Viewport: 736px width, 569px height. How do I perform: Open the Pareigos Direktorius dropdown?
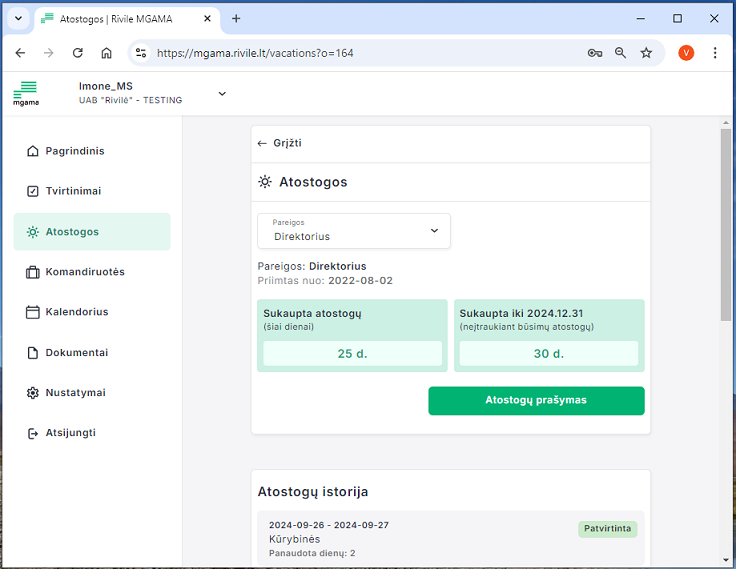[x=354, y=231]
